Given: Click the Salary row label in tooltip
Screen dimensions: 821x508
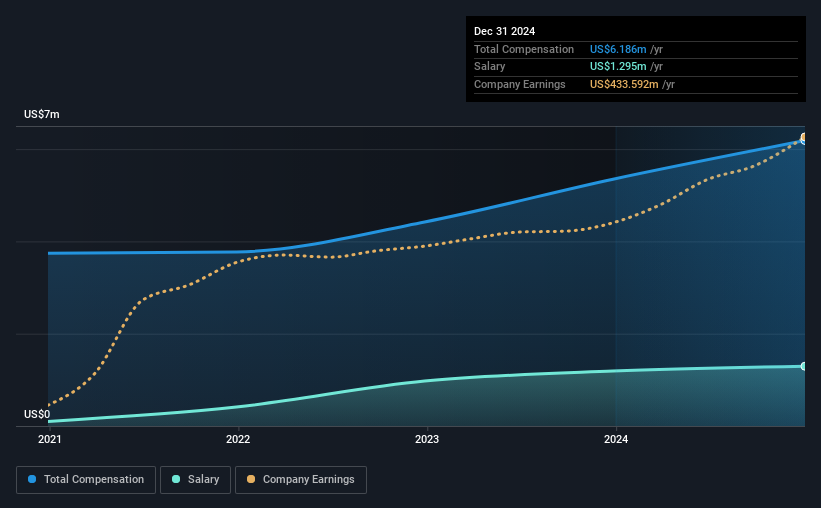Looking at the screenshot, I should pos(490,67).
